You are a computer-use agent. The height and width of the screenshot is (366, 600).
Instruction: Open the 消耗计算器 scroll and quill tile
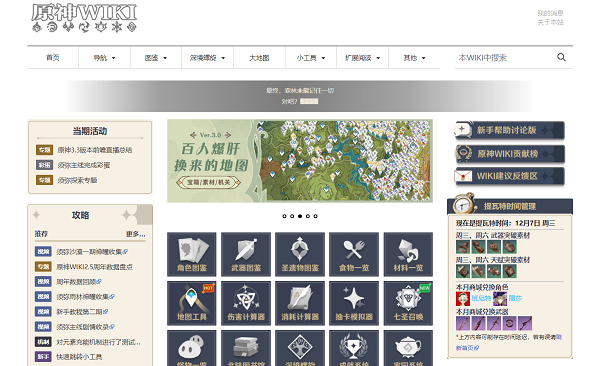pos(300,303)
